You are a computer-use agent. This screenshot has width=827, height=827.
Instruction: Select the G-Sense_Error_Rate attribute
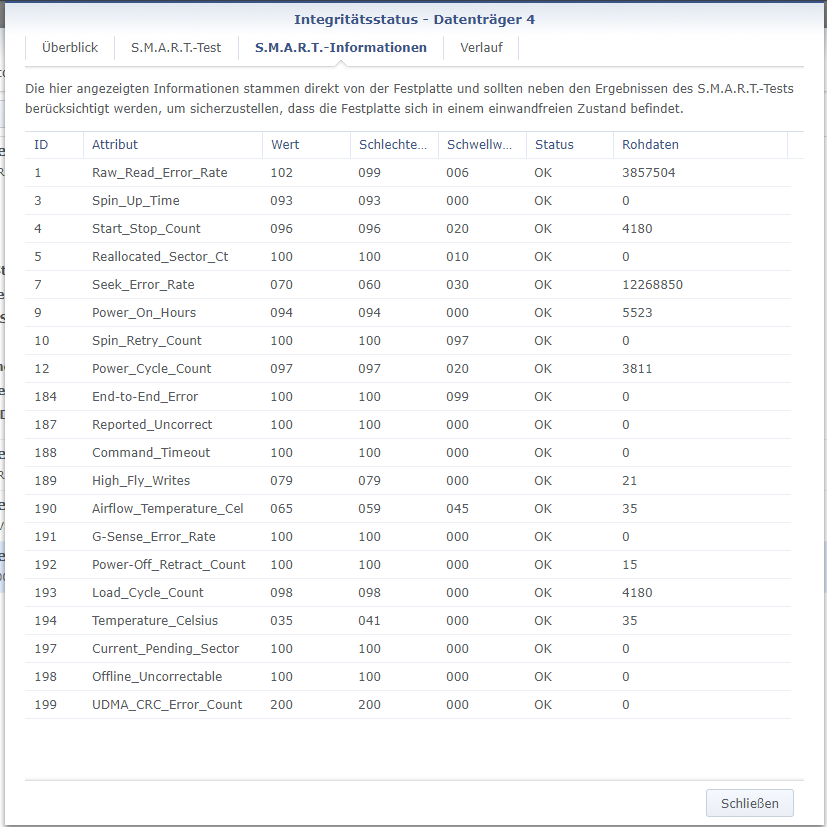[x=153, y=536]
